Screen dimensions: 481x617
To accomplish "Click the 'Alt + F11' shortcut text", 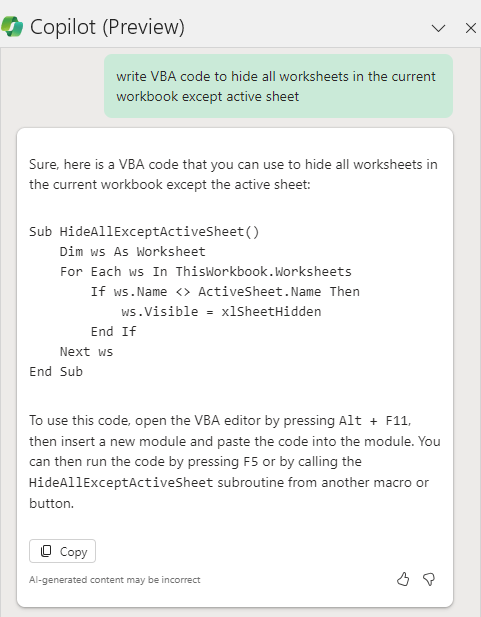I will click(x=373, y=421).
